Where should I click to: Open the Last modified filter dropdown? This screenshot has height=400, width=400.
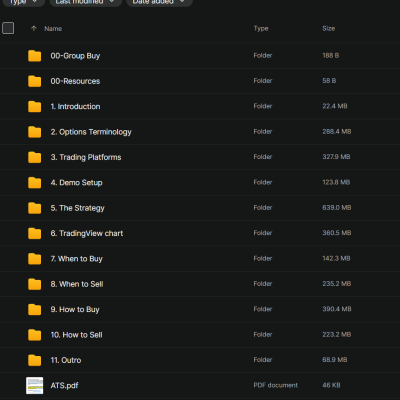pyautogui.click(x=85, y=2)
